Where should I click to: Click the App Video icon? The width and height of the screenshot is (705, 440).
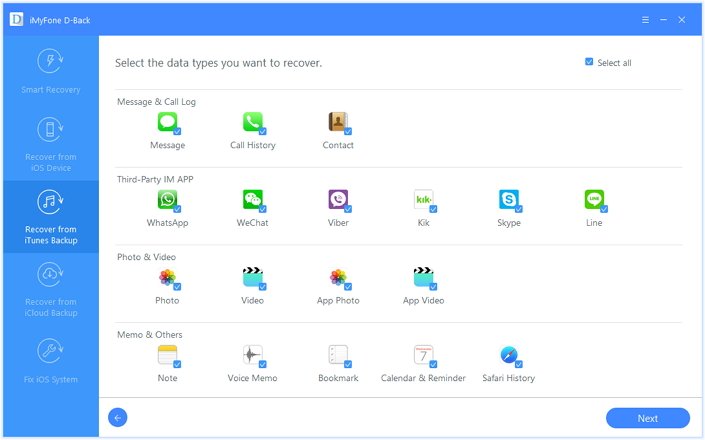point(423,277)
